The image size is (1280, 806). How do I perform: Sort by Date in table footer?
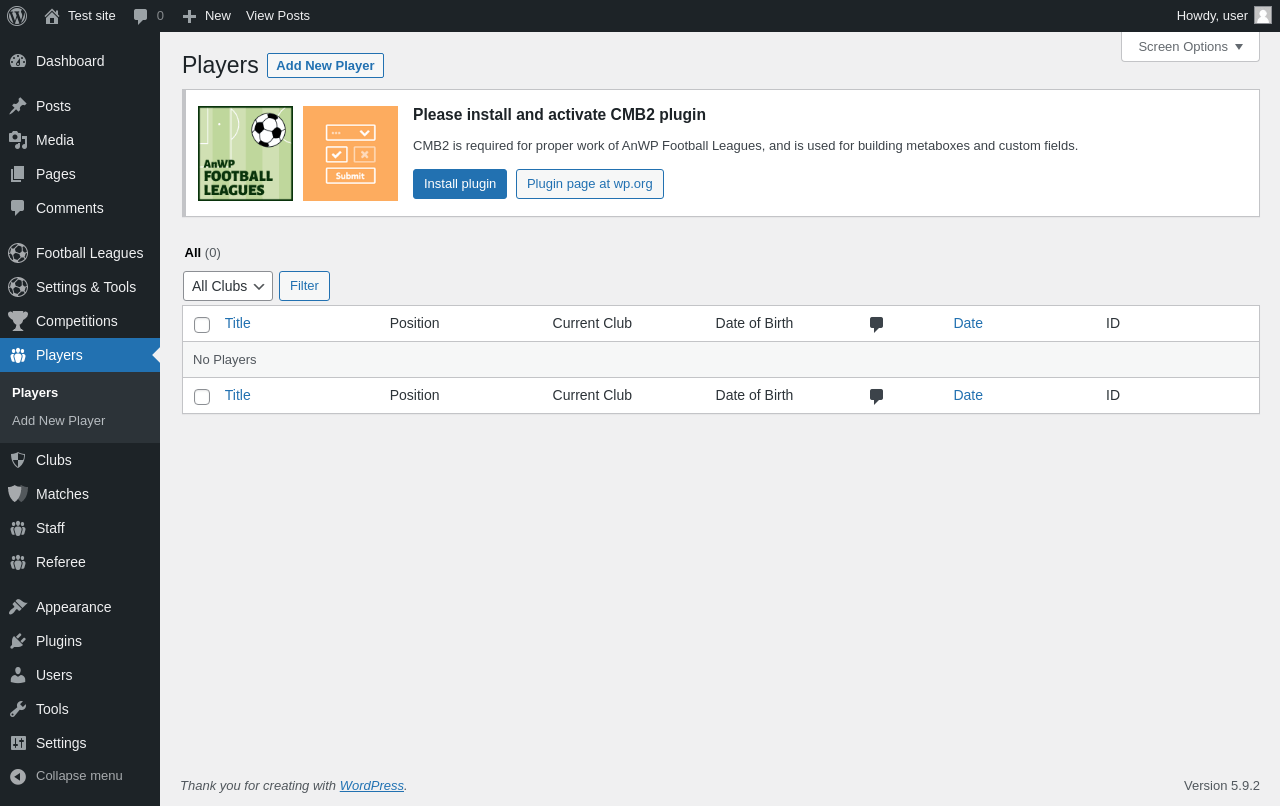coord(968,395)
